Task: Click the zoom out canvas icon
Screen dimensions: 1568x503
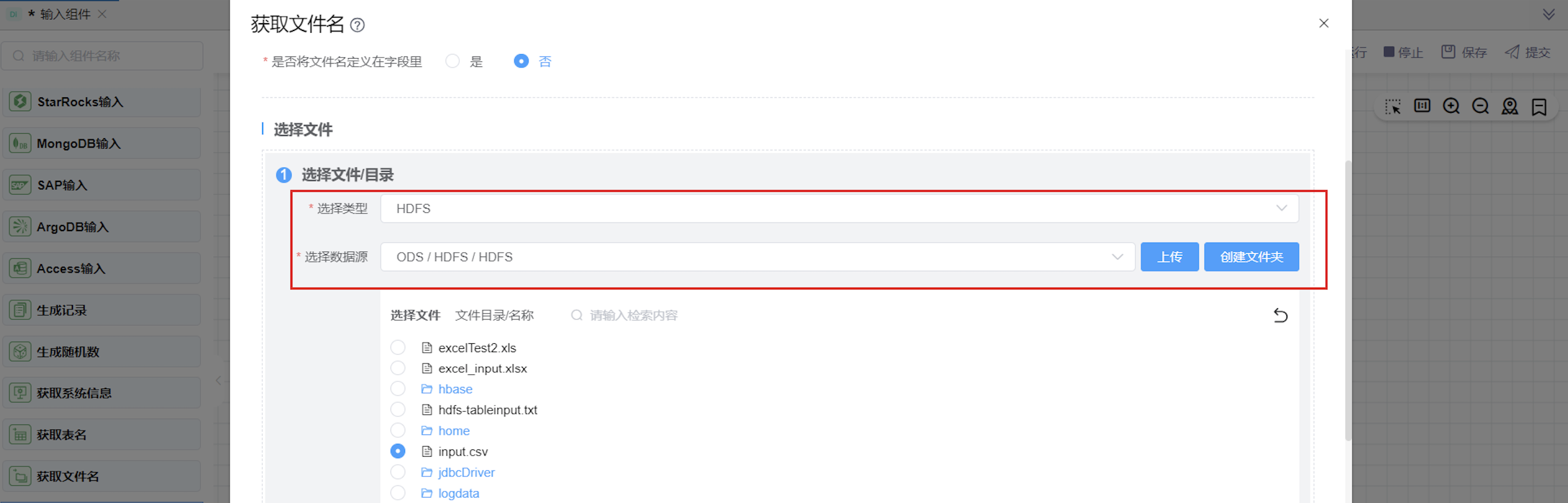Action: [x=1481, y=107]
